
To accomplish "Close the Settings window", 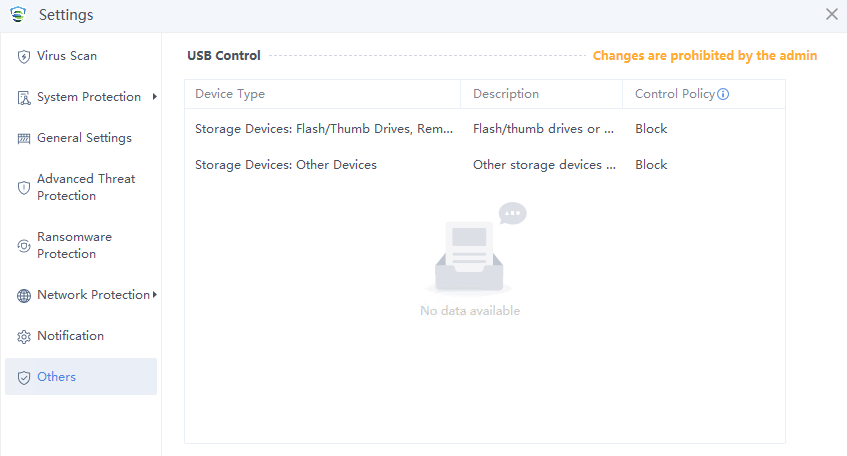I will pos(831,14).
